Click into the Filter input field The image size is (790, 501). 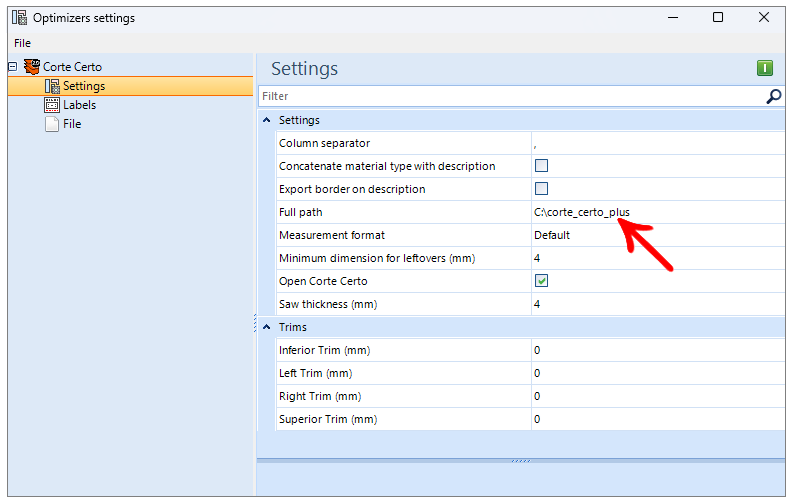point(511,96)
